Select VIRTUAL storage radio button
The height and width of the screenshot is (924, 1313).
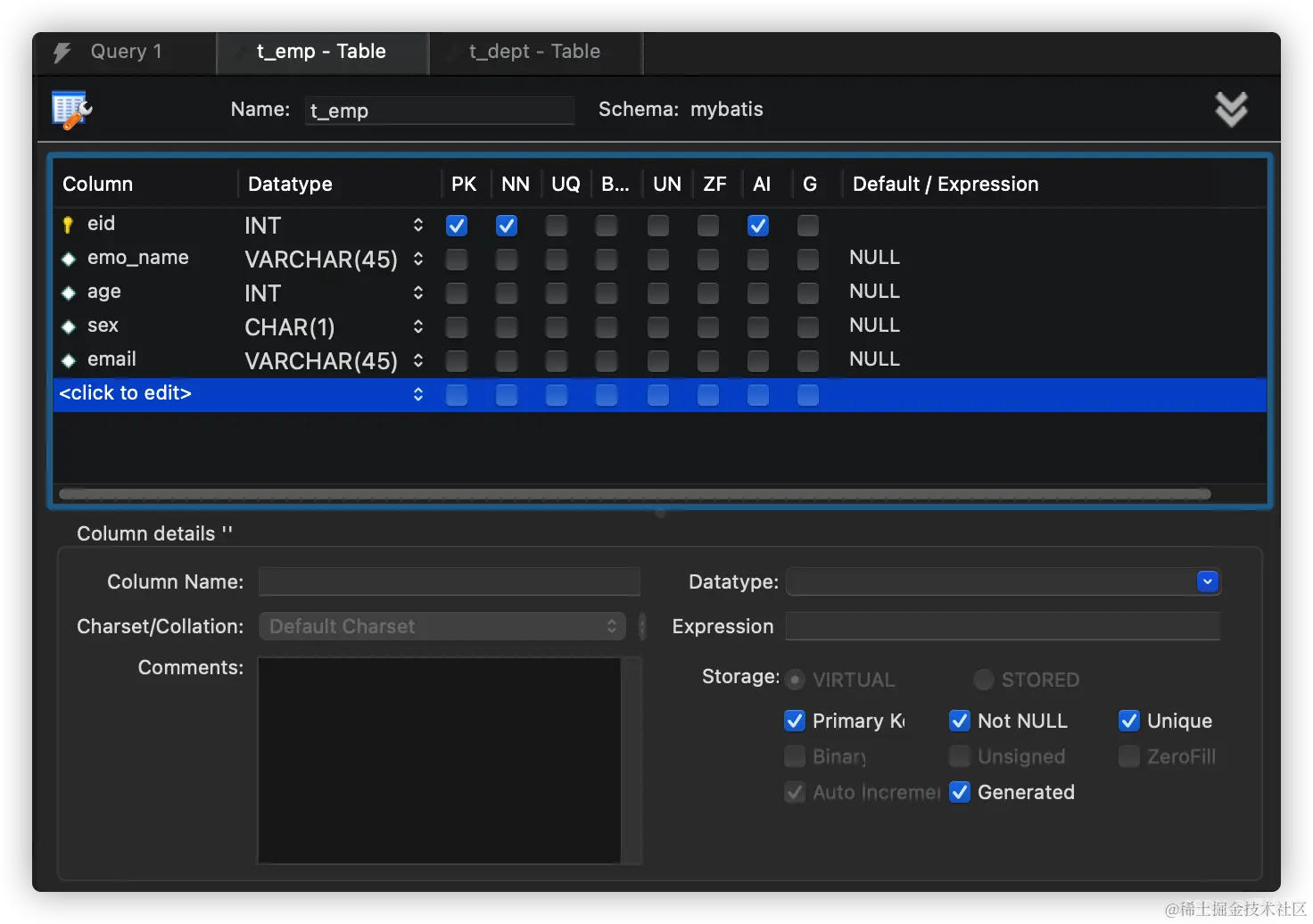coord(796,680)
